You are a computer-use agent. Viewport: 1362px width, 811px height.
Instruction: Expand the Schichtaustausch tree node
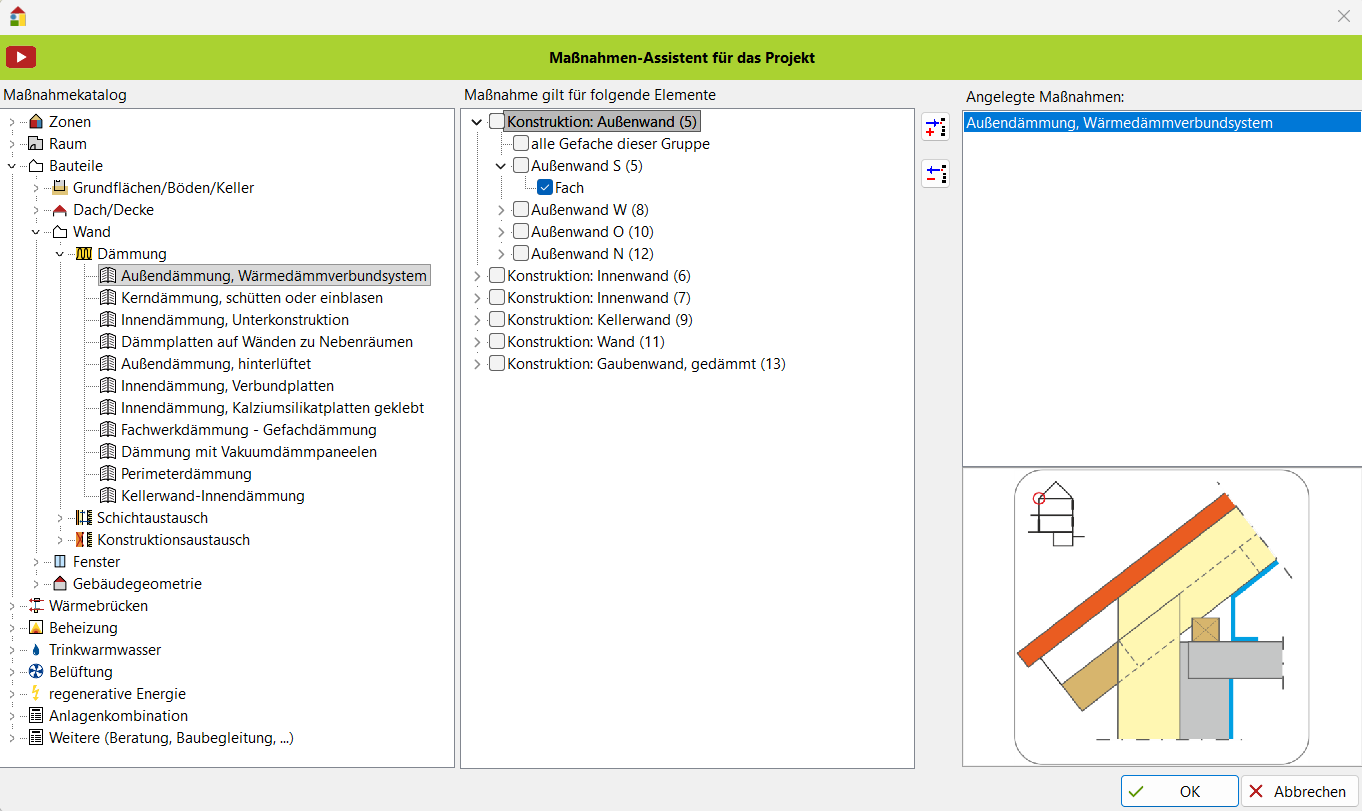coord(61,518)
